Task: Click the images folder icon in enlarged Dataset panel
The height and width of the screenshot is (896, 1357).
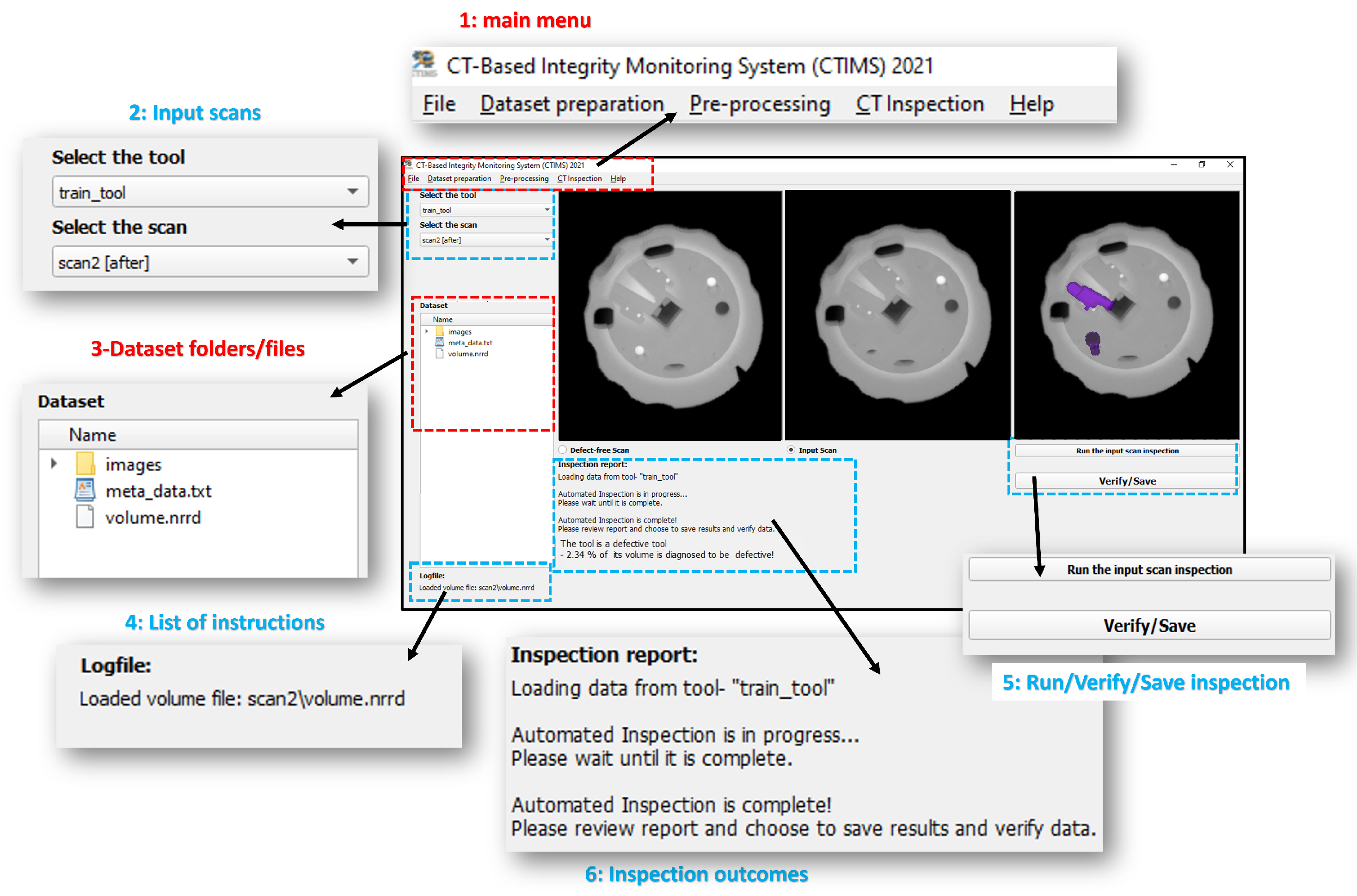Action: click(85, 463)
